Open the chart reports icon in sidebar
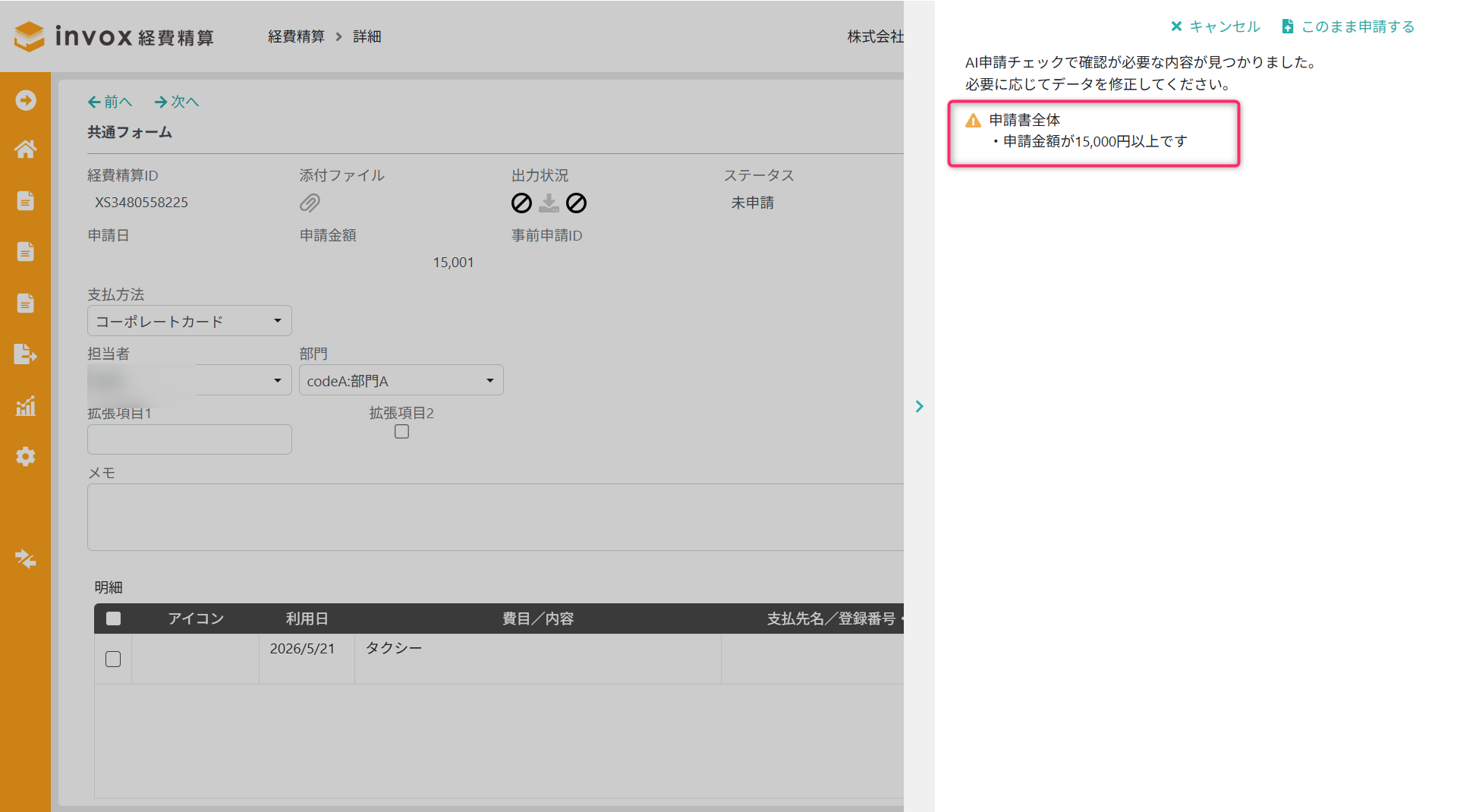Image resolution: width=1457 pixels, height=812 pixels. point(26,405)
